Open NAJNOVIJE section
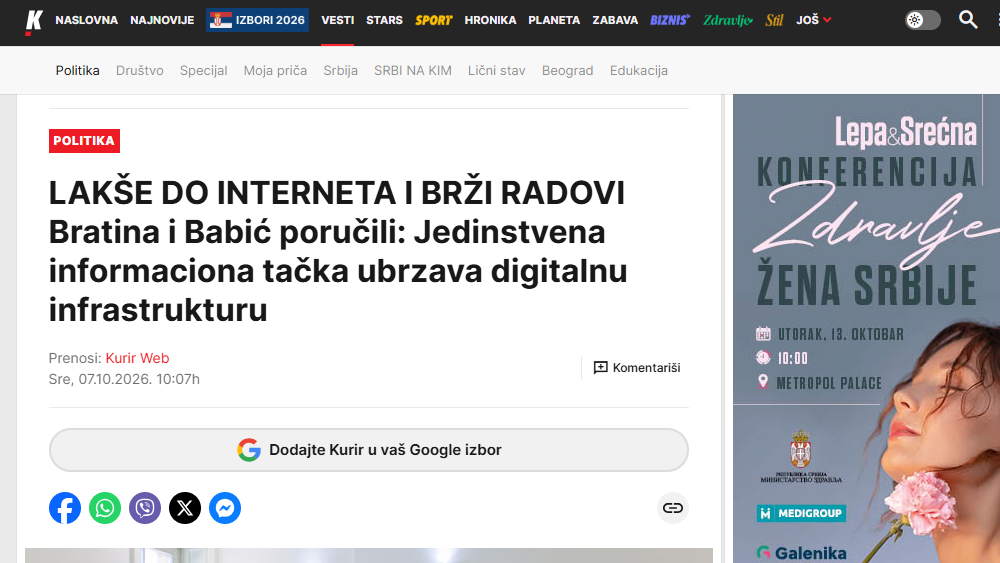 click(x=162, y=20)
